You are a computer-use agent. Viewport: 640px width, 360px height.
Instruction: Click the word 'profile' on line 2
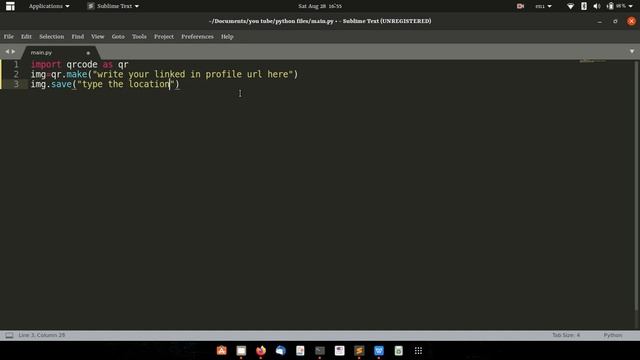pyautogui.click(x=223, y=74)
